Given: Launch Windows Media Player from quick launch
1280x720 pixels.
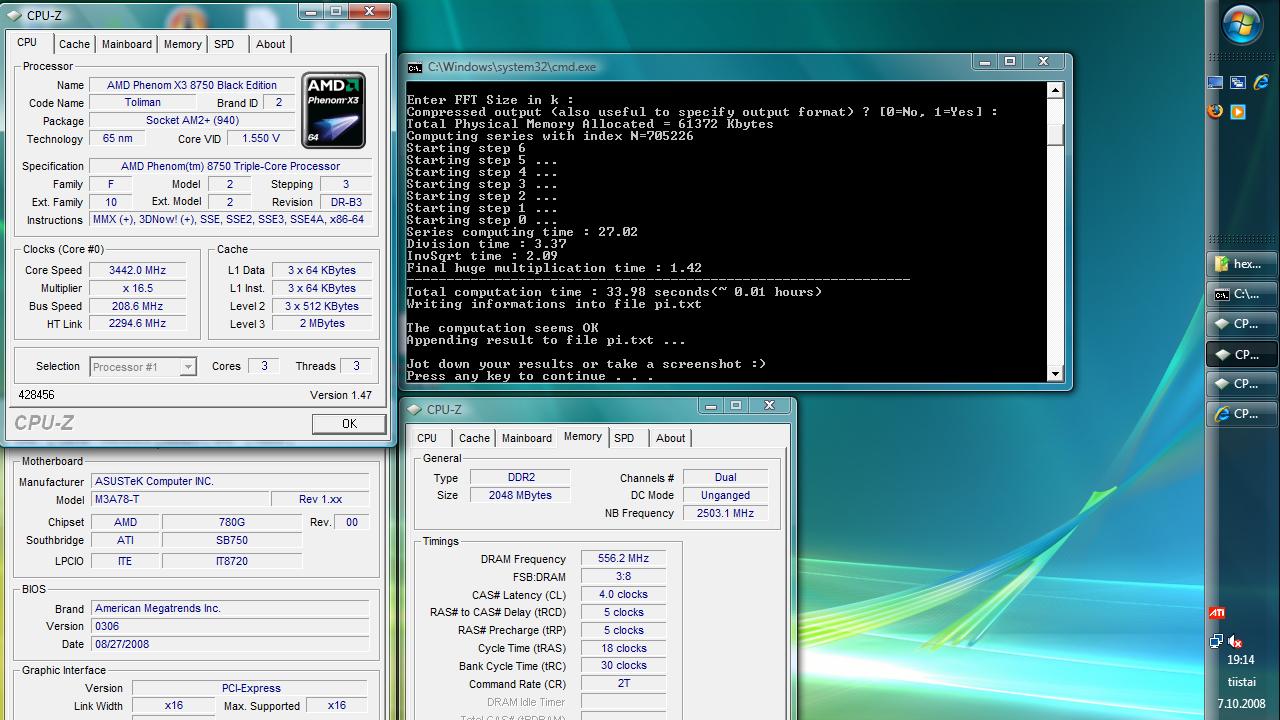Looking at the screenshot, I should (1238, 111).
